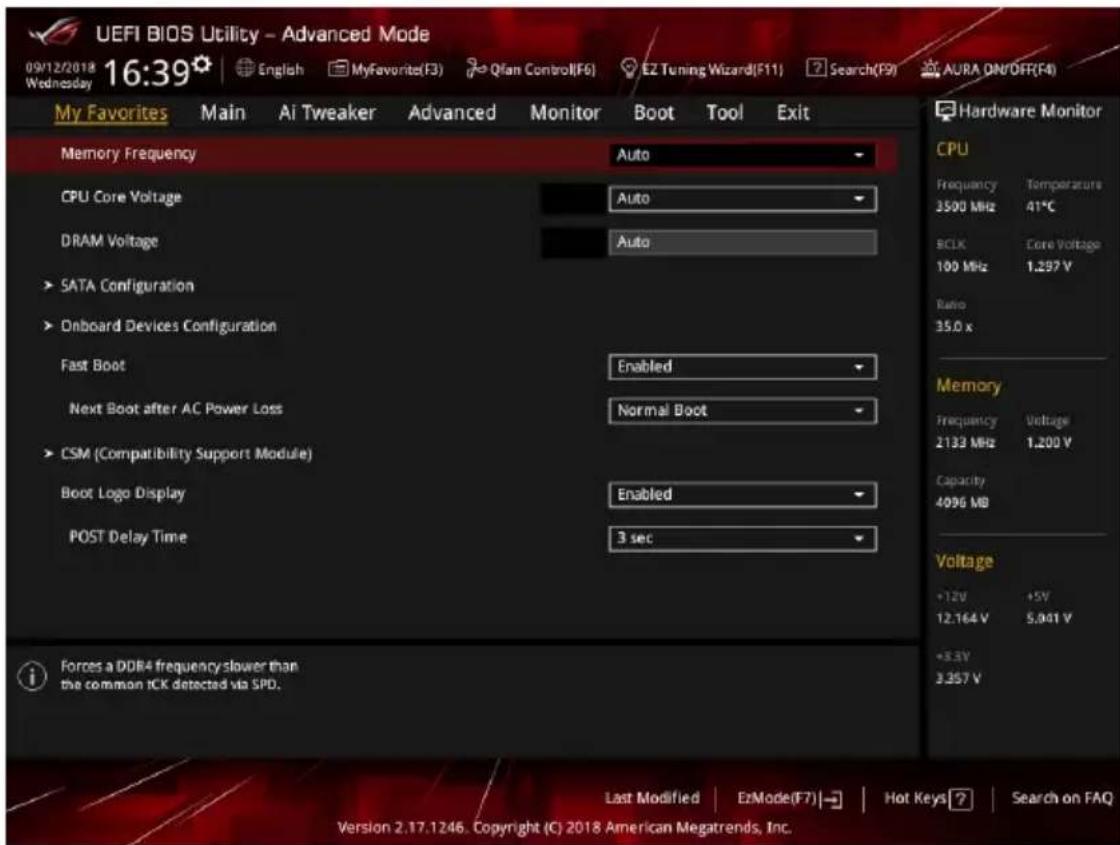This screenshot has width=1120, height=845.
Task: Click the CPU frequency 3500 MHz value
Action: [x=965, y=207]
